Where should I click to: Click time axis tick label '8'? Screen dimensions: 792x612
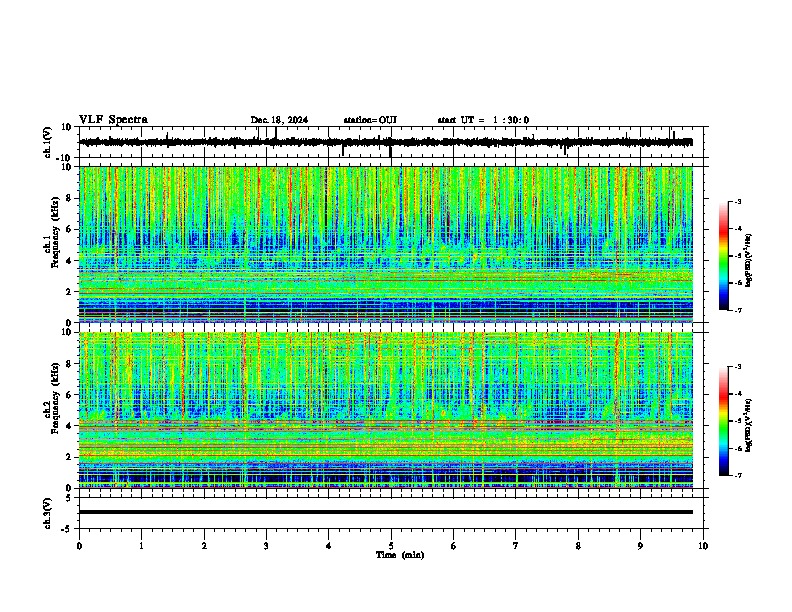point(578,546)
